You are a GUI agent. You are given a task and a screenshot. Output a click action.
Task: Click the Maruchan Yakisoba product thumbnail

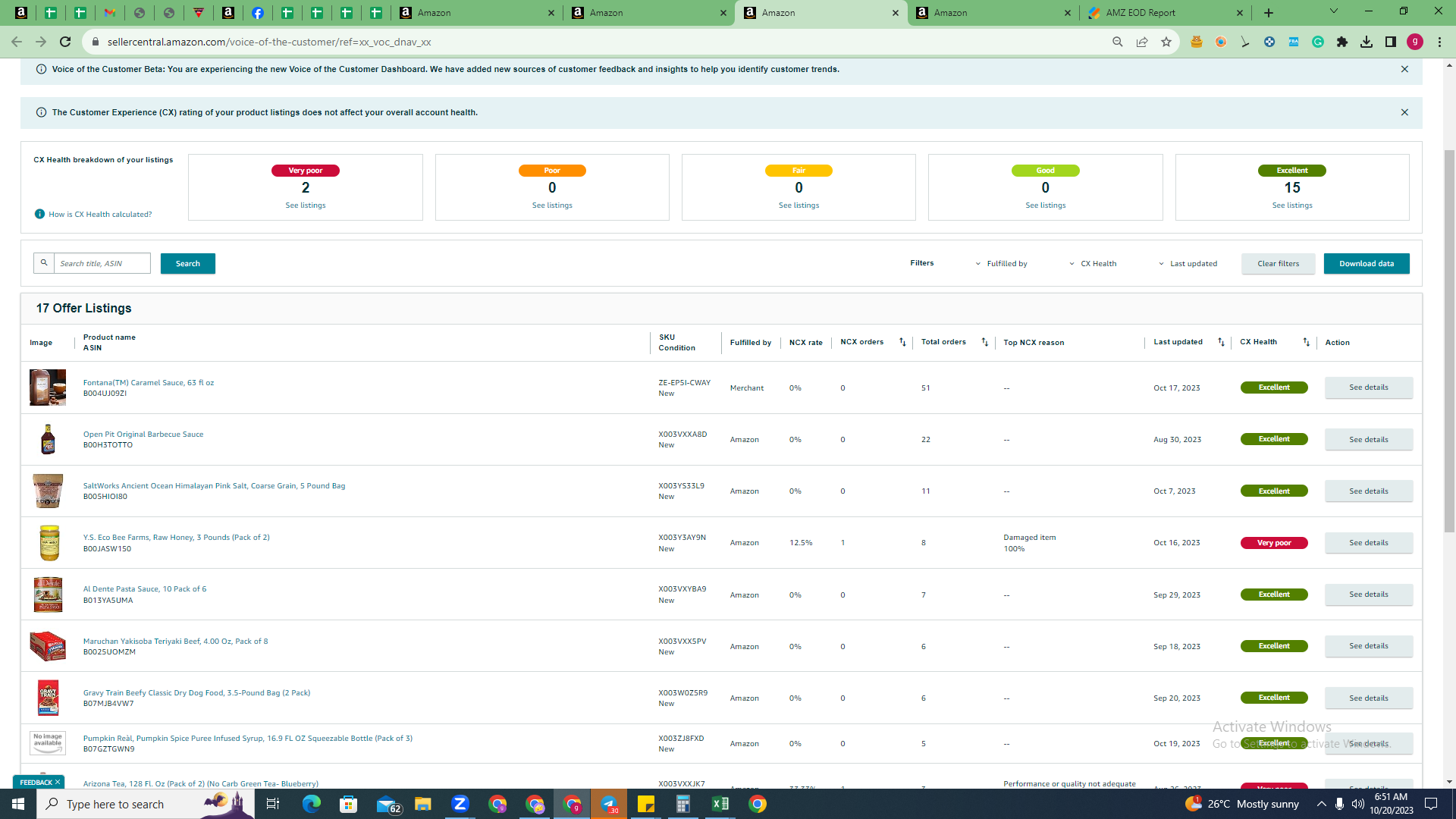click(48, 646)
